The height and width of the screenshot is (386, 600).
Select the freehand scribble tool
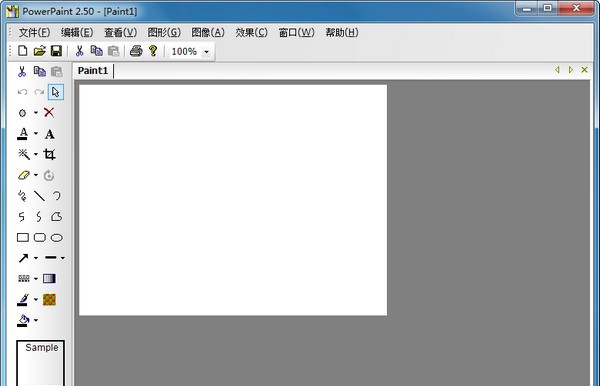point(22,196)
